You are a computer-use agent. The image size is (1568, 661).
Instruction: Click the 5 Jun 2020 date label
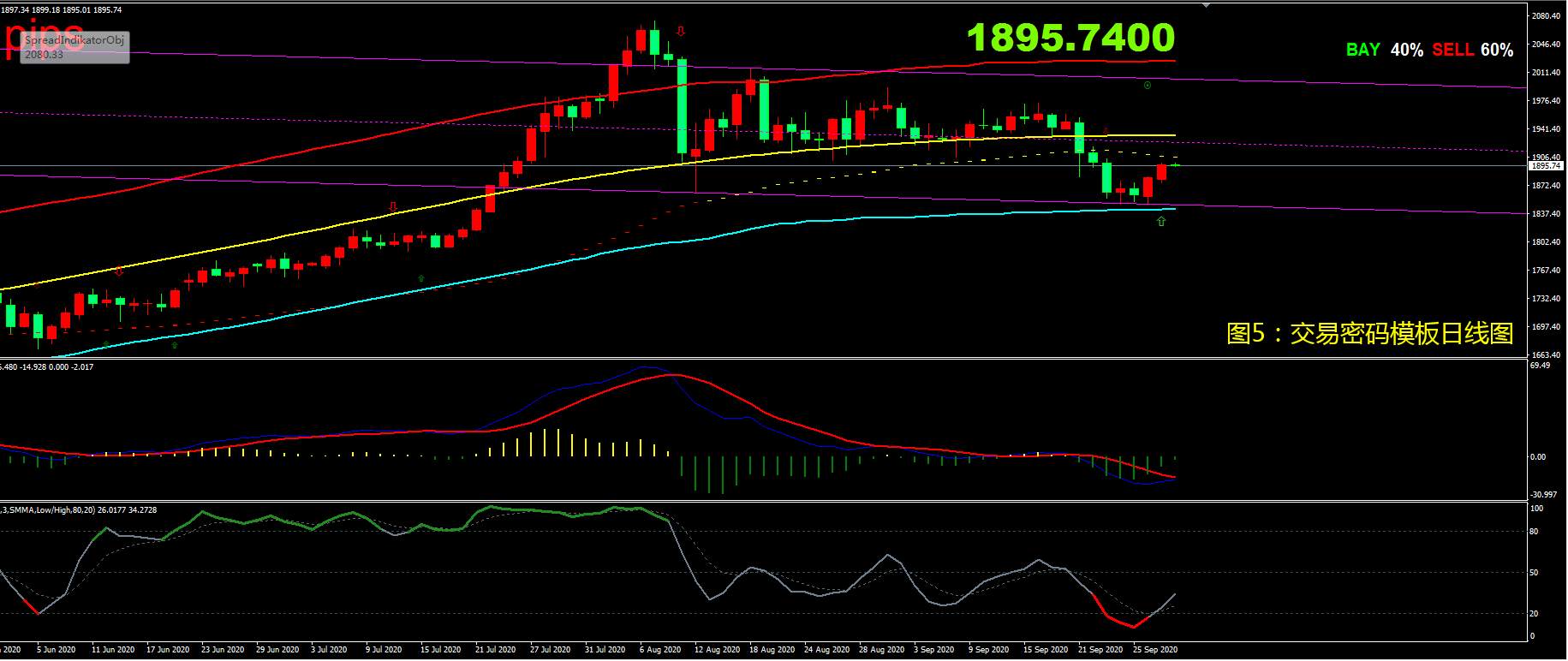57,650
